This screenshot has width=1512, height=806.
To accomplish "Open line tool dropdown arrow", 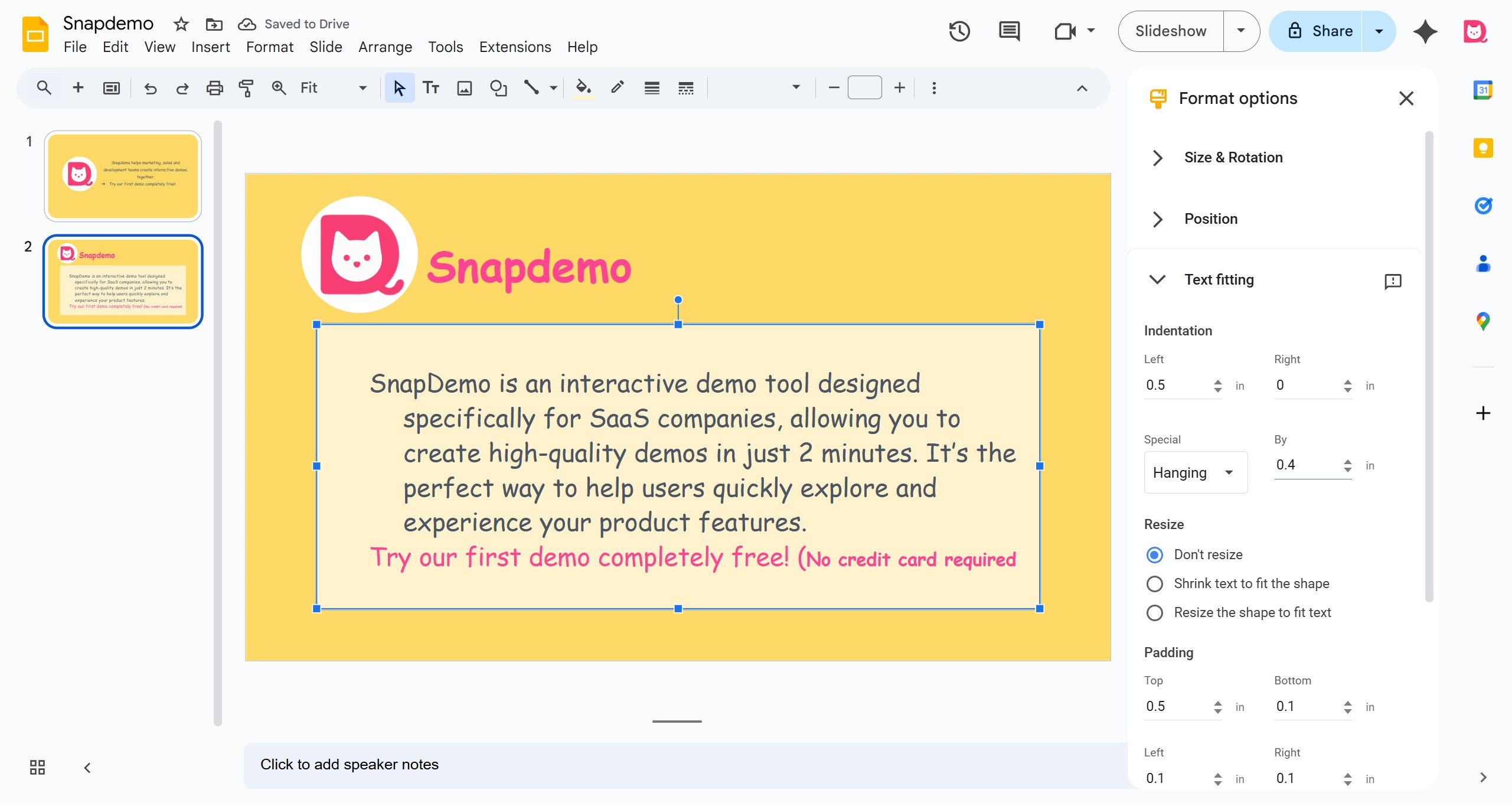I will click(553, 88).
